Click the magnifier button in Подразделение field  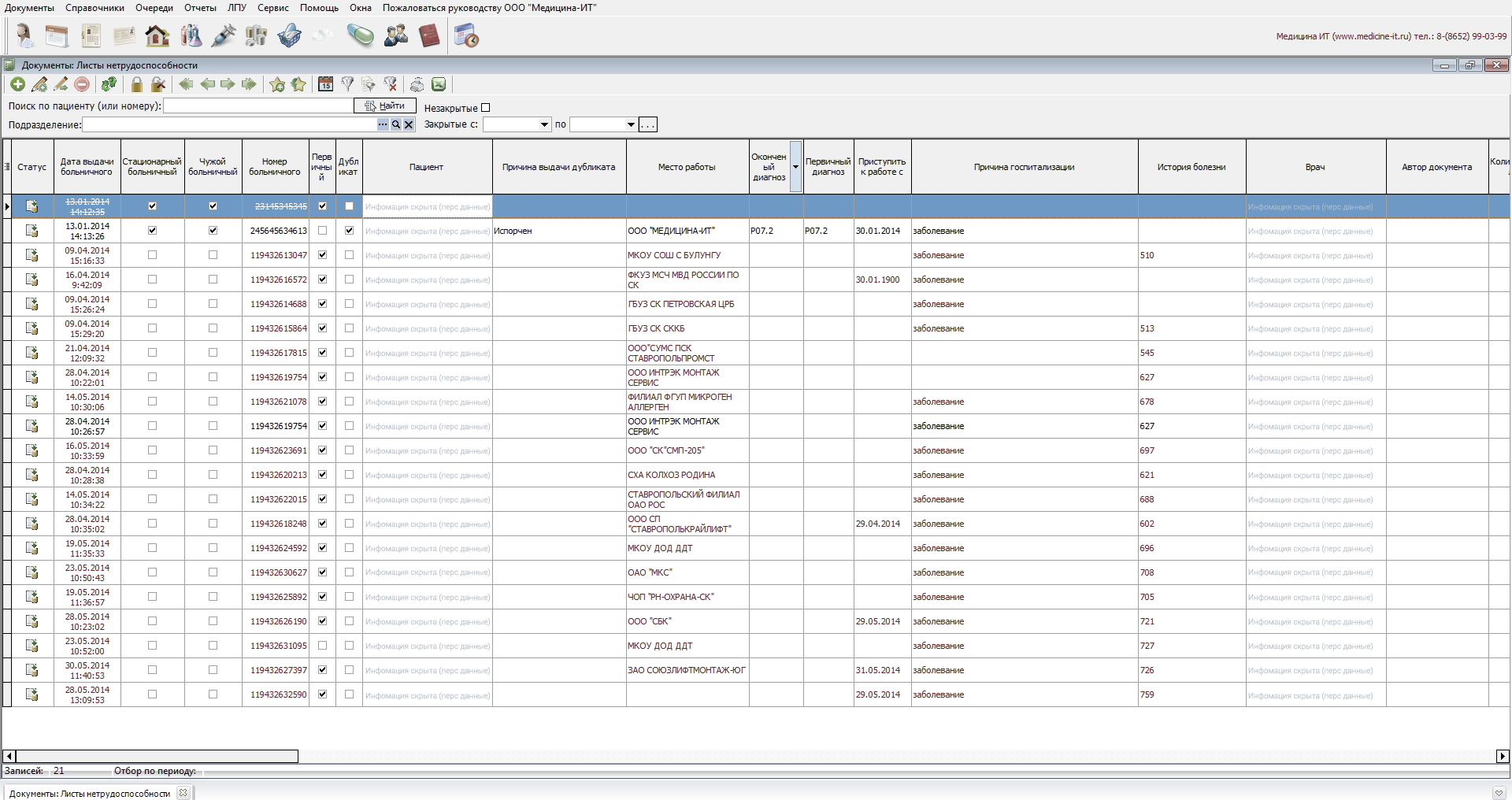click(x=396, y=124)
